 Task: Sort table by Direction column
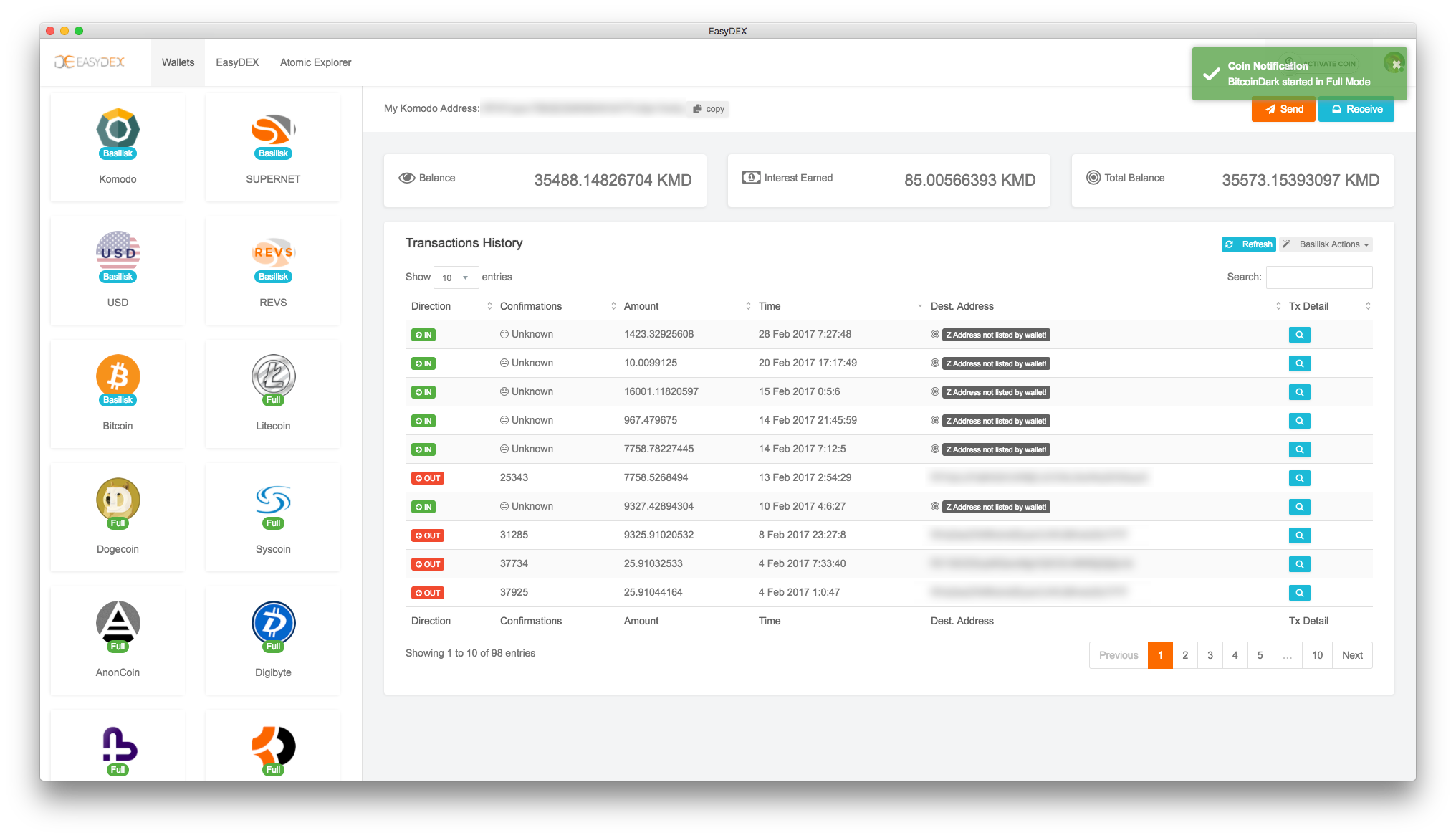coord(451,306)
